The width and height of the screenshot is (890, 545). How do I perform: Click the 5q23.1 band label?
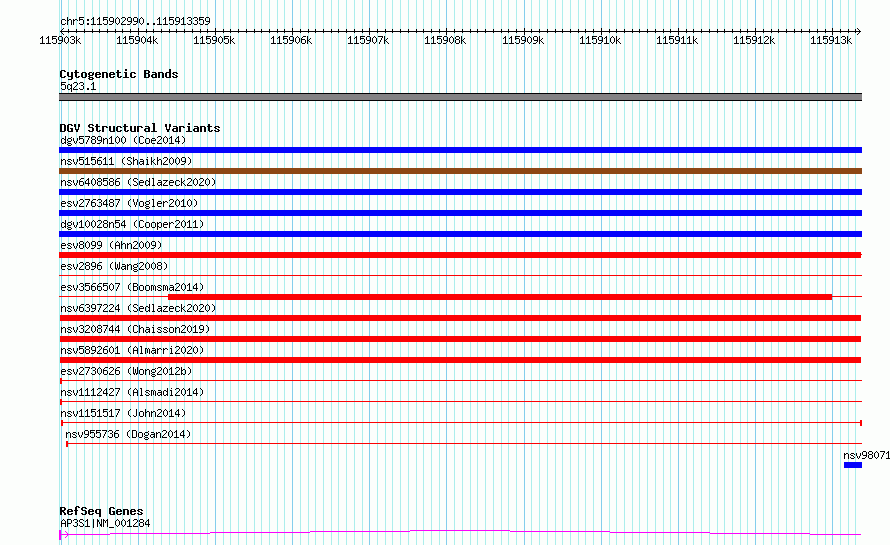click(78, 86)
